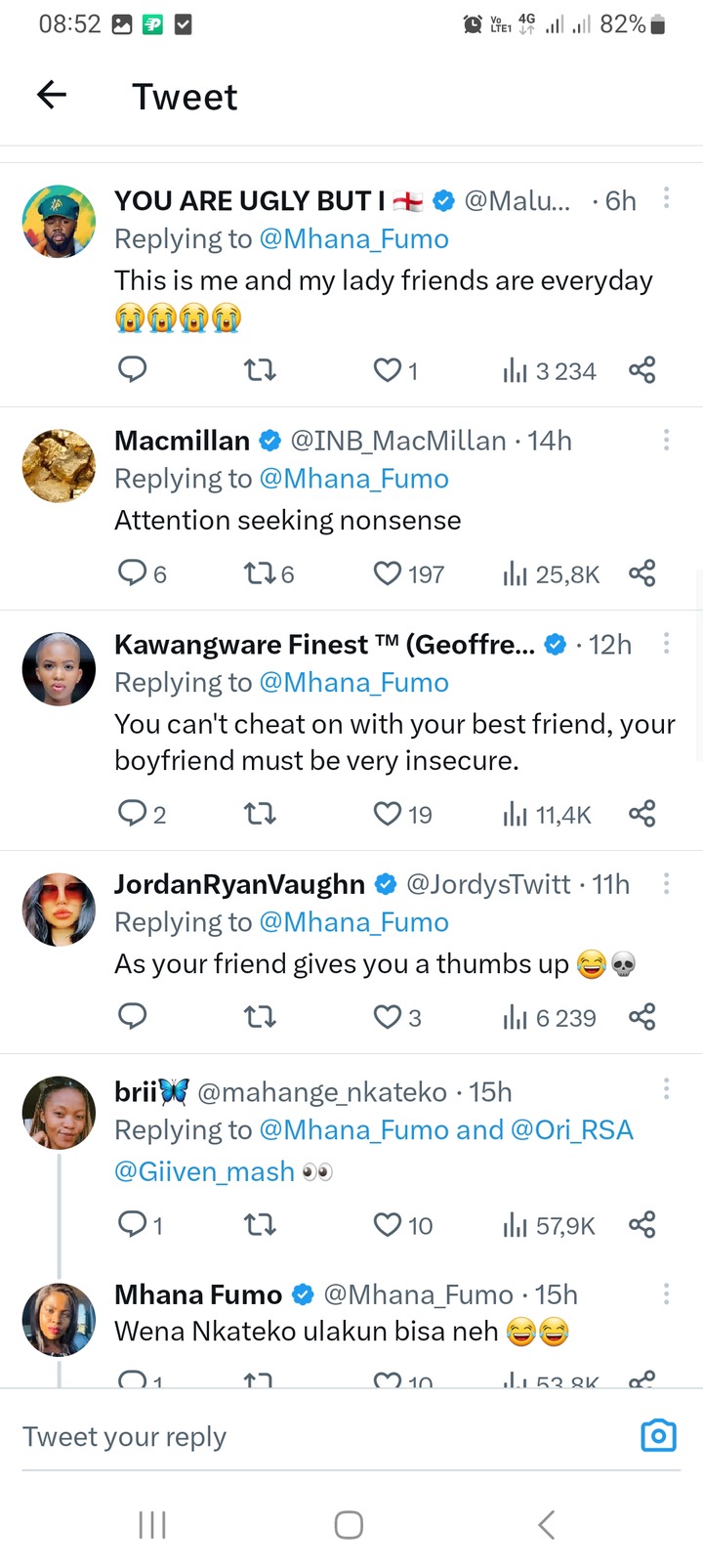Retweet Kawangware Finest's insecure boyfriend tweet
This screenshot has height=1568, width=703.
click(x=259, y=814)
